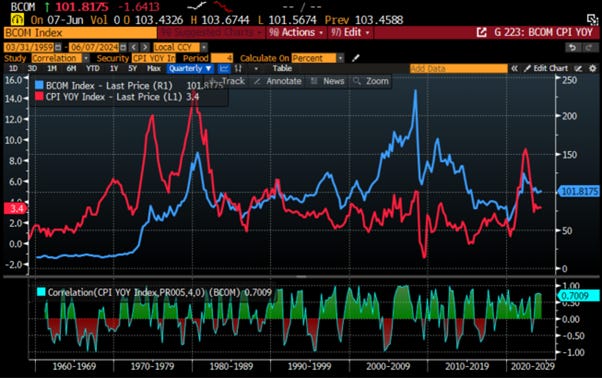Click the Correlation study field

coord(56,58)
